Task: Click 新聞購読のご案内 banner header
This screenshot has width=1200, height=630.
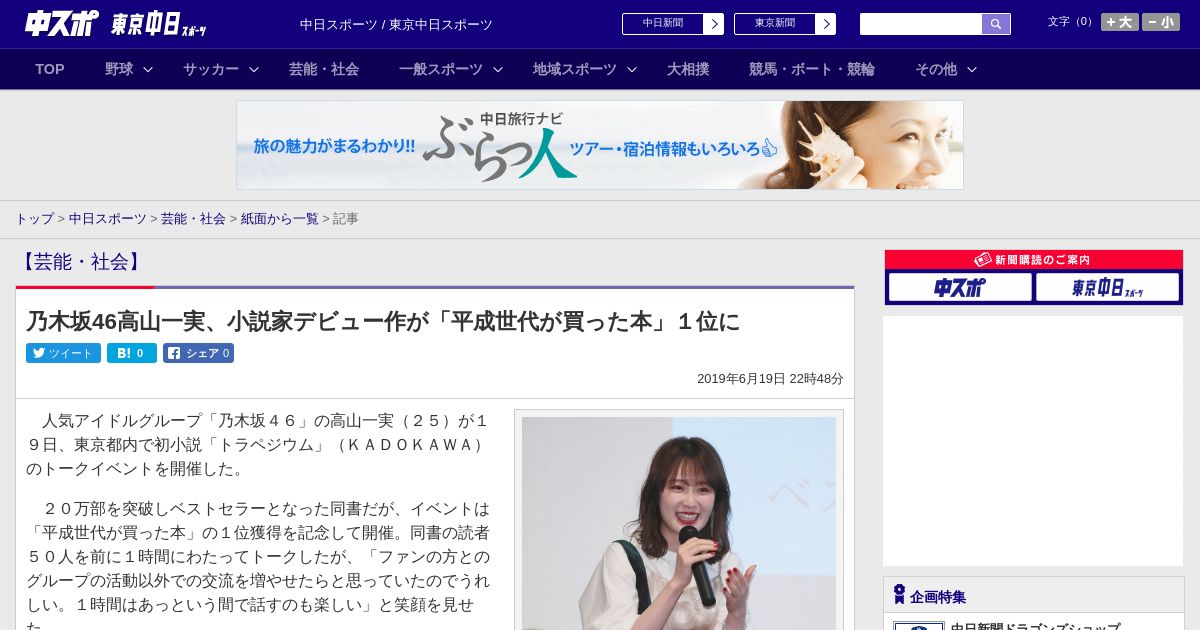Action: tap(1034, 259)
